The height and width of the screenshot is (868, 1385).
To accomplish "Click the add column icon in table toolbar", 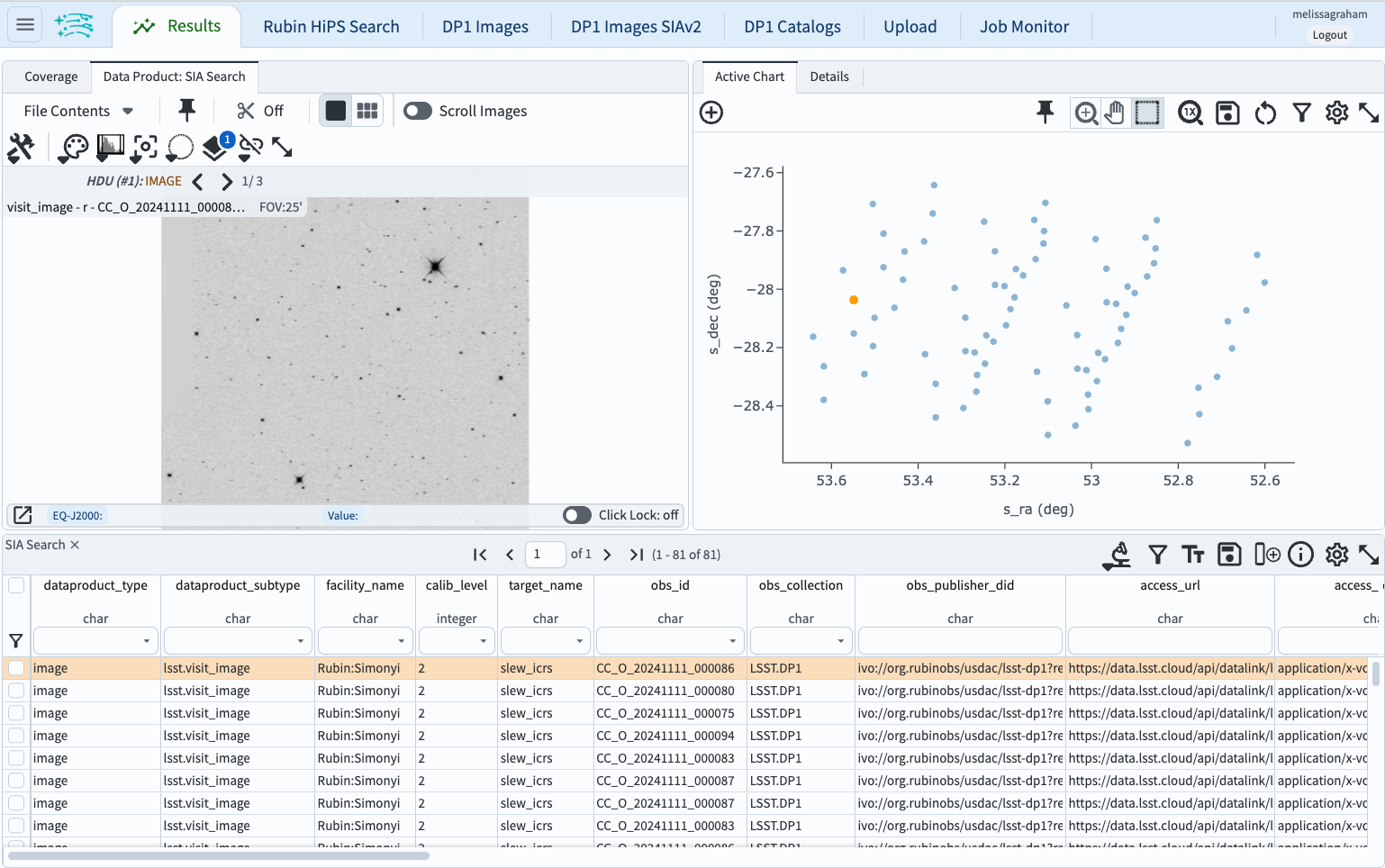I will (x=1266, y=555).
